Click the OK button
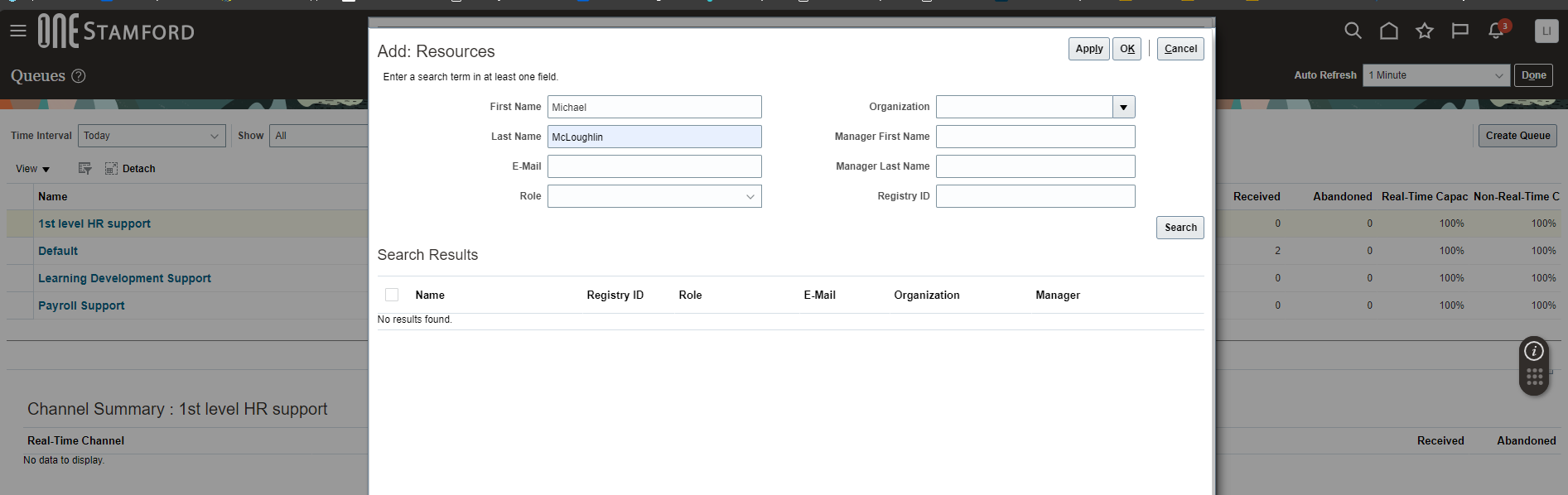1568x495 pixels. (x=1127, y=49)
